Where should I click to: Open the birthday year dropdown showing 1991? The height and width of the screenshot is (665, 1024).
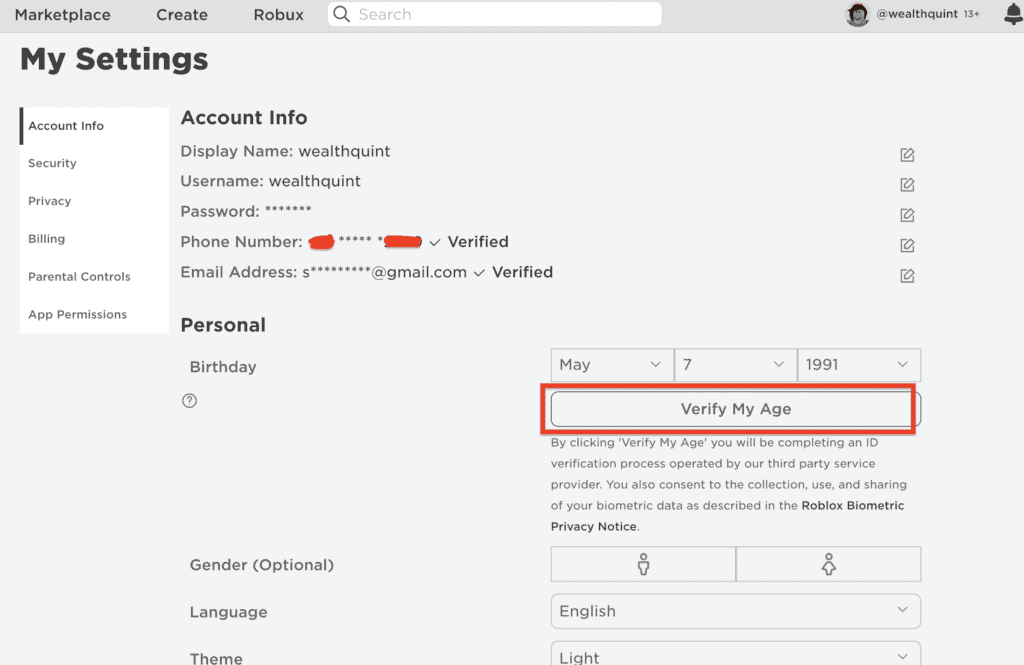[859, 365]
